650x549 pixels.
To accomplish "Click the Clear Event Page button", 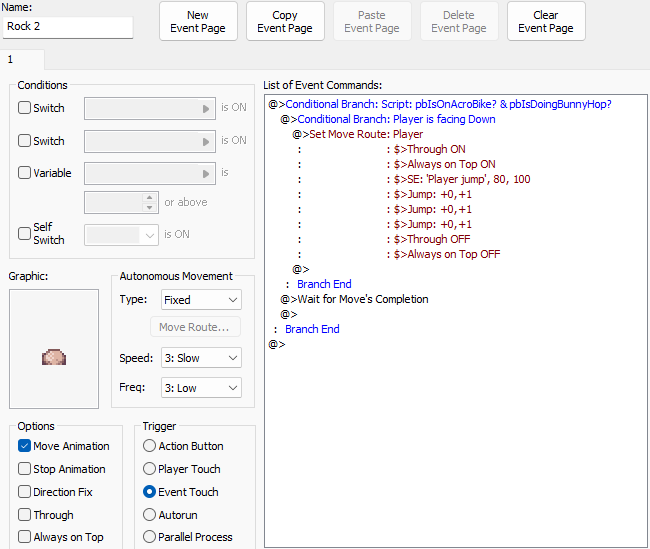I will (546, 21).
